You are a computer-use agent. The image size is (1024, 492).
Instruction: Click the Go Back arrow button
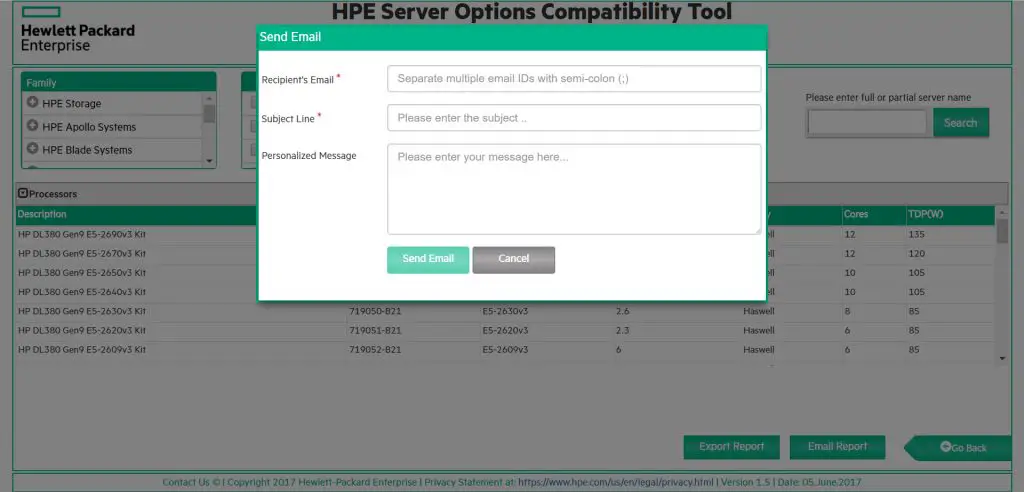tap(958, 448)
